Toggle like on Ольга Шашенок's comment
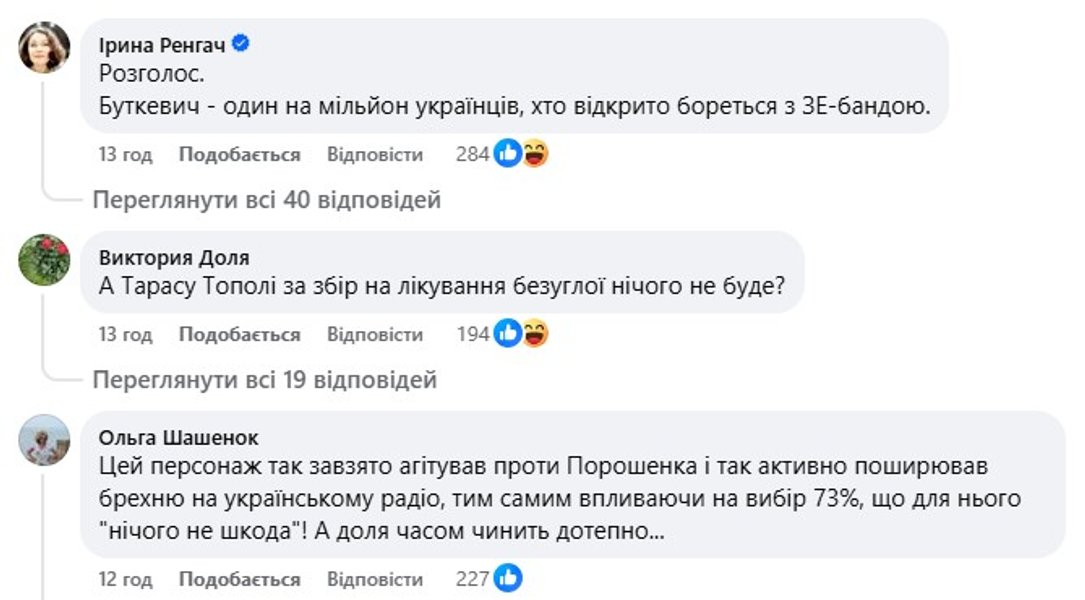This screenshot has width=1085, height=600. coord(237,578)
